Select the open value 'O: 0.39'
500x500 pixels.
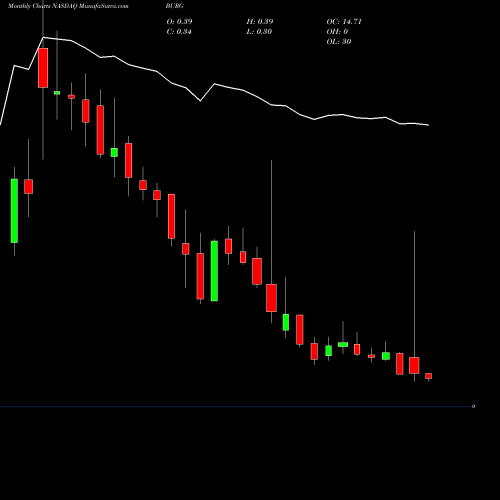coord(179,21)
